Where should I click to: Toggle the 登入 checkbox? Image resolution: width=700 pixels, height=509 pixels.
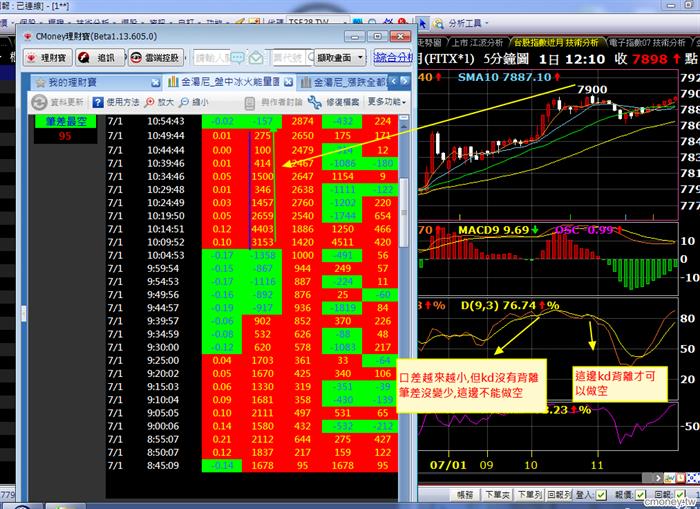tap(601, 495)
